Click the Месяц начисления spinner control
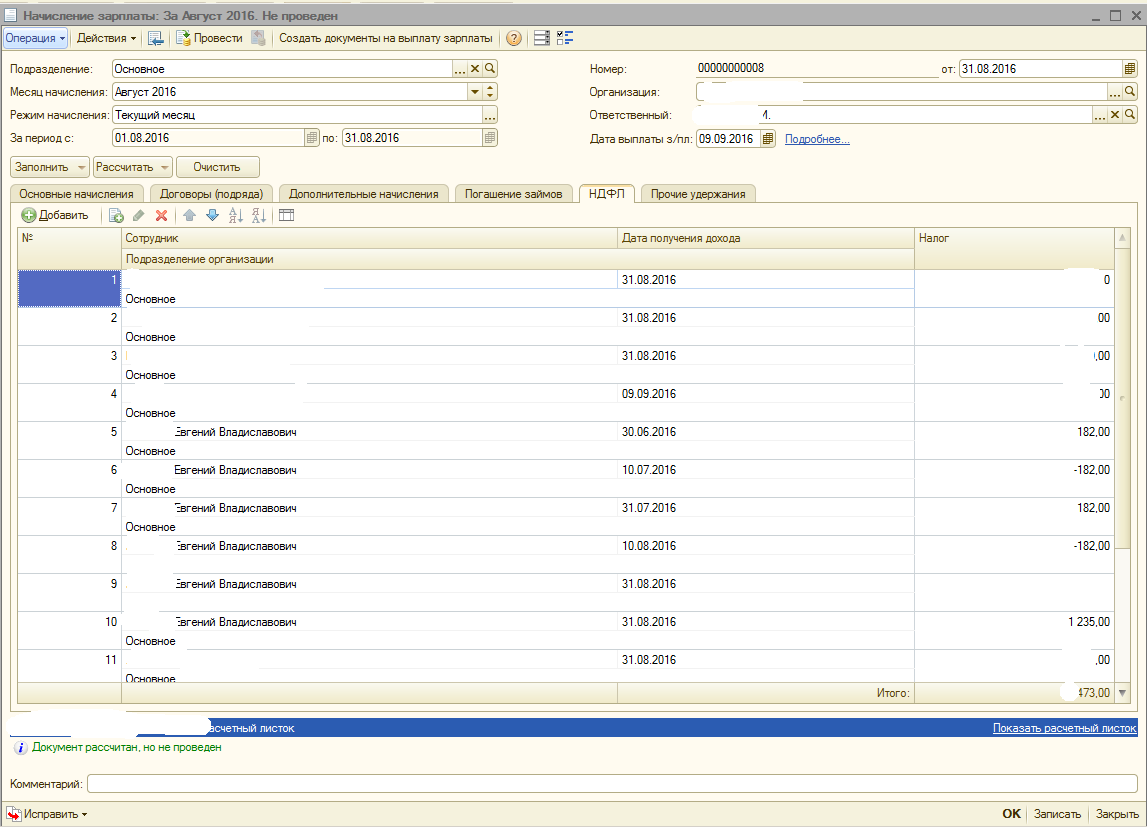This screenshot has height=827, width=1147. point(490,92)
